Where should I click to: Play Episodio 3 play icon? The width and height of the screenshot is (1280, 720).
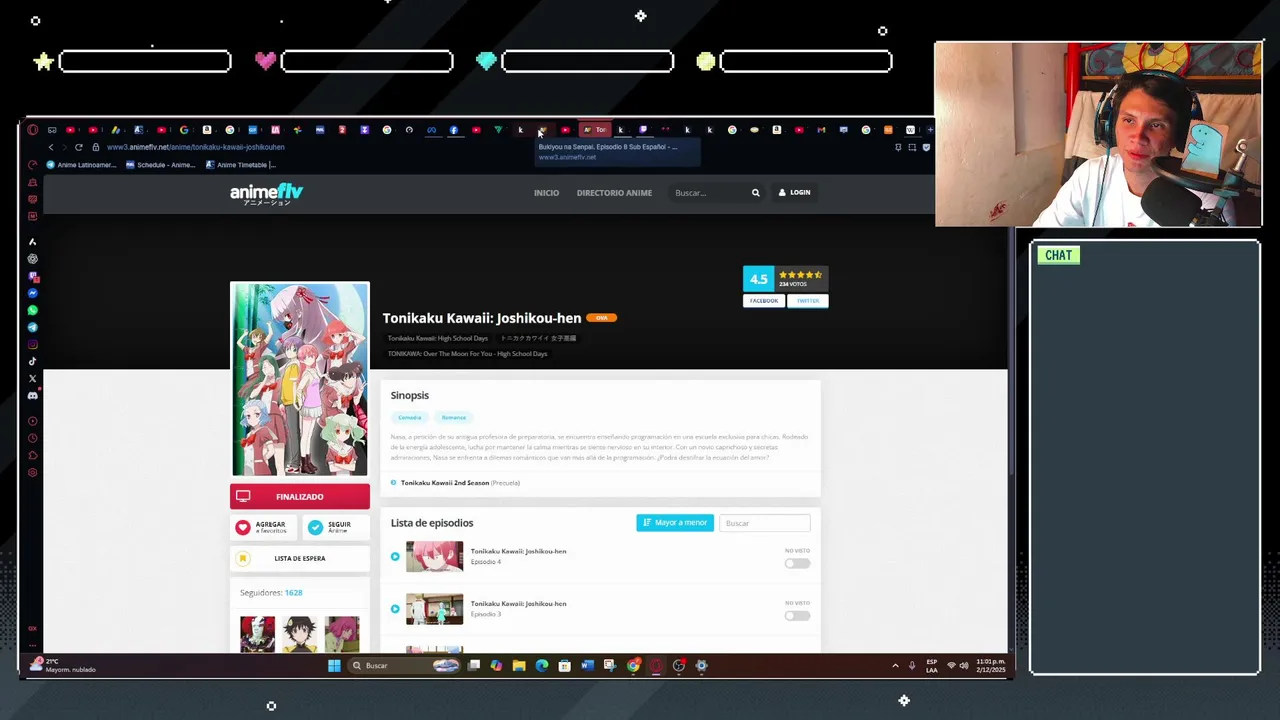point(395,608)
